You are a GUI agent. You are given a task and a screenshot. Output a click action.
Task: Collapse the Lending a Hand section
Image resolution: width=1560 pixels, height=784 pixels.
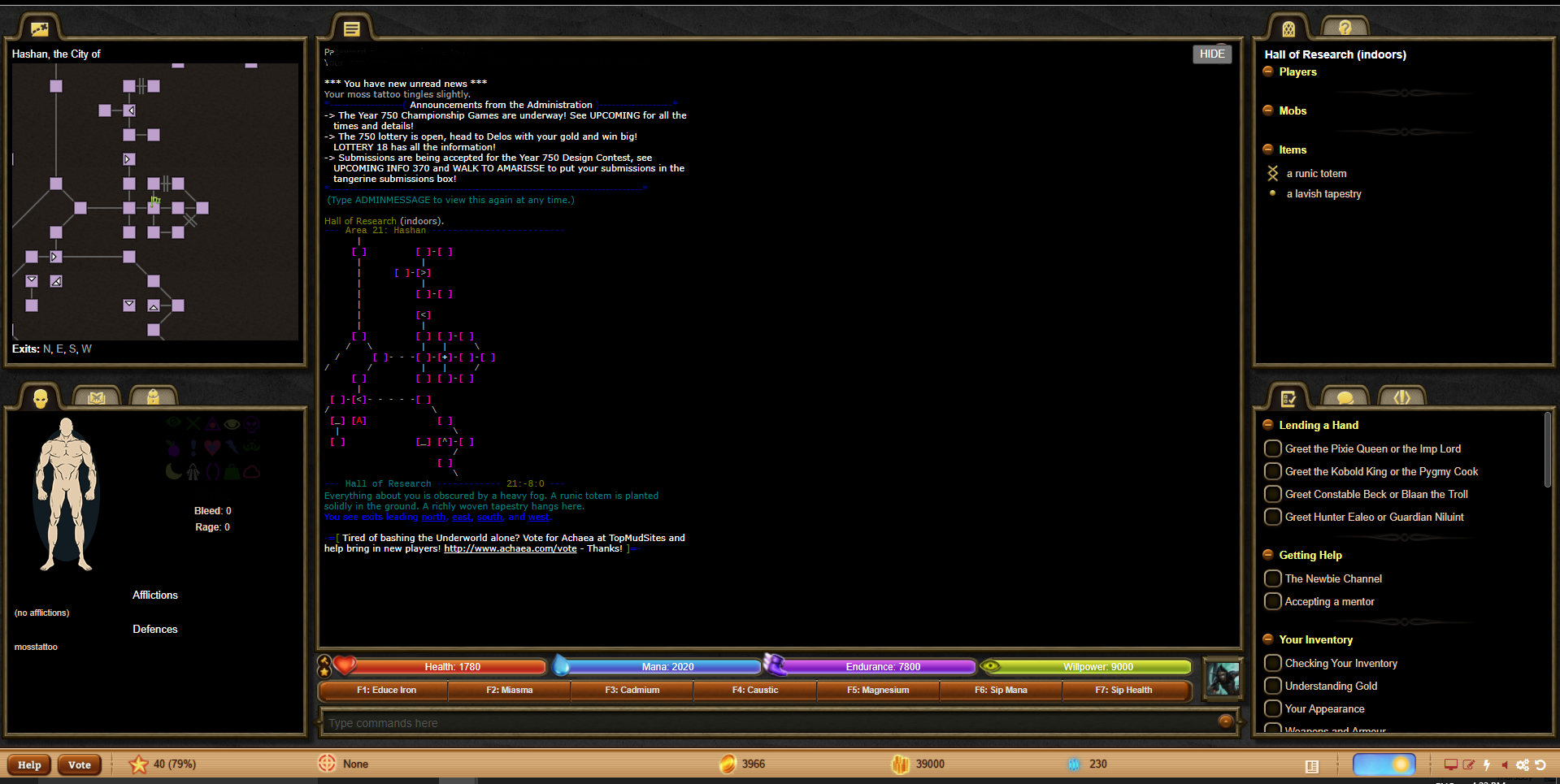tap(1267, 425)
